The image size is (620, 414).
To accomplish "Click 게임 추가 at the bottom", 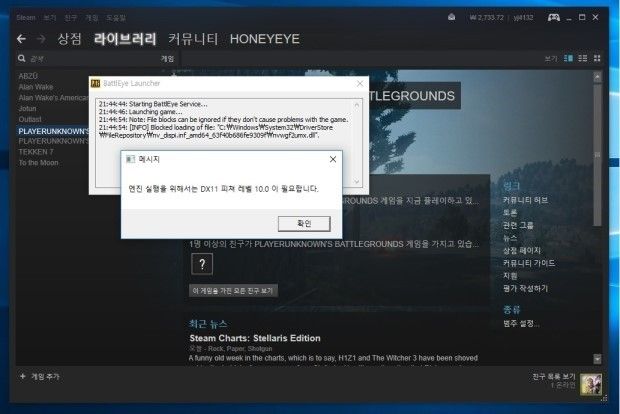I will [45, 376].
